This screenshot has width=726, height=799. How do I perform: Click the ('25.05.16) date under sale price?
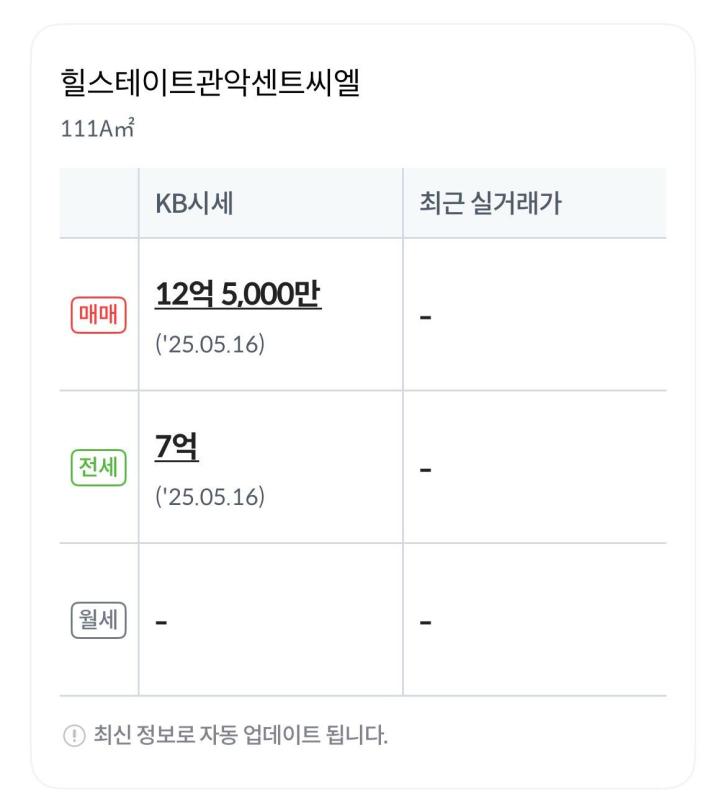tap(210, 344)
